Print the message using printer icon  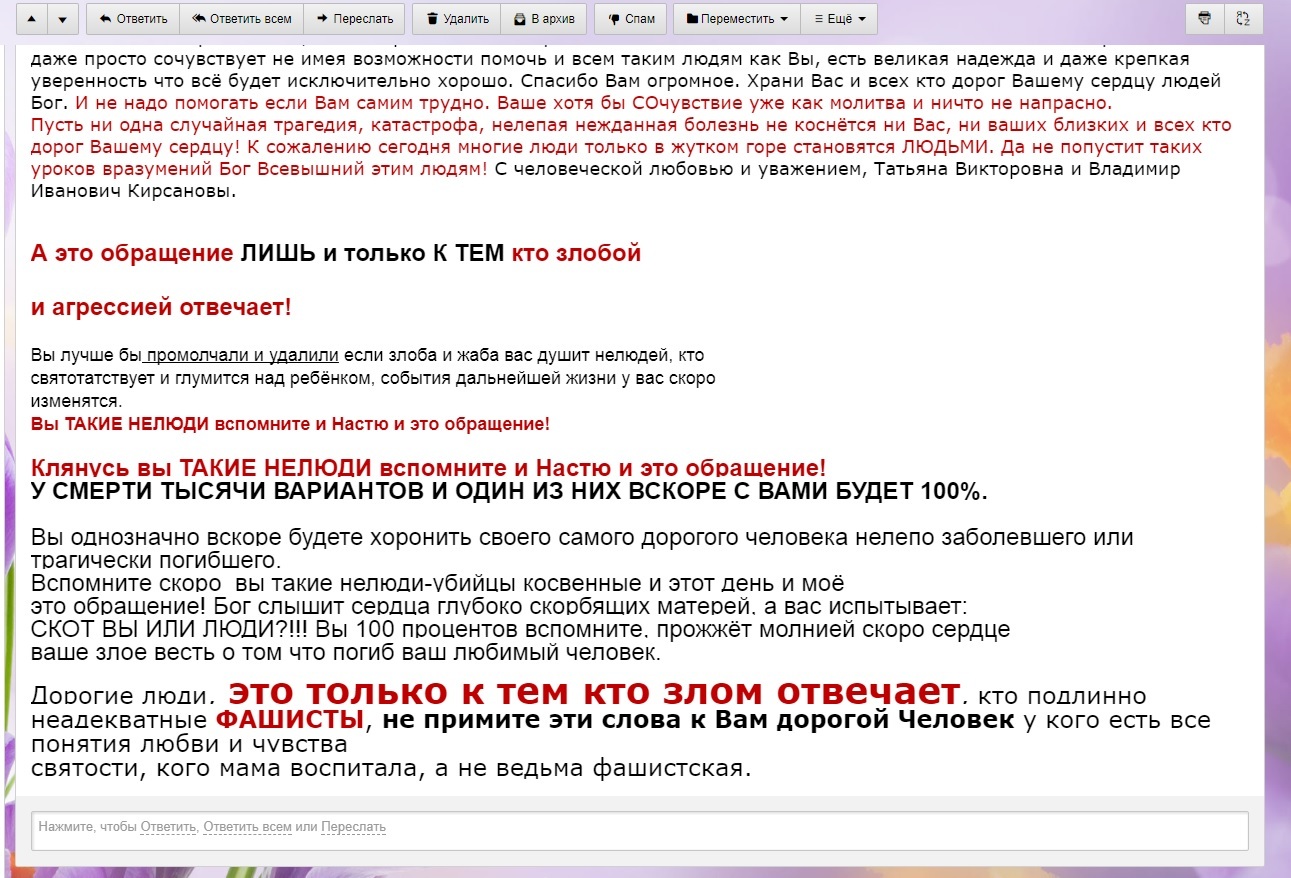coord(1204,19)
